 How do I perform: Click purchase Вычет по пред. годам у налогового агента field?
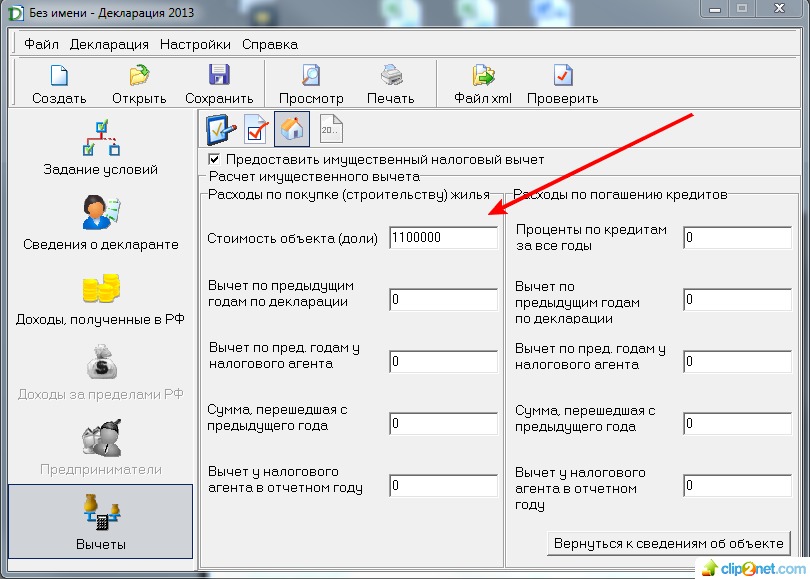coord(443,362)
